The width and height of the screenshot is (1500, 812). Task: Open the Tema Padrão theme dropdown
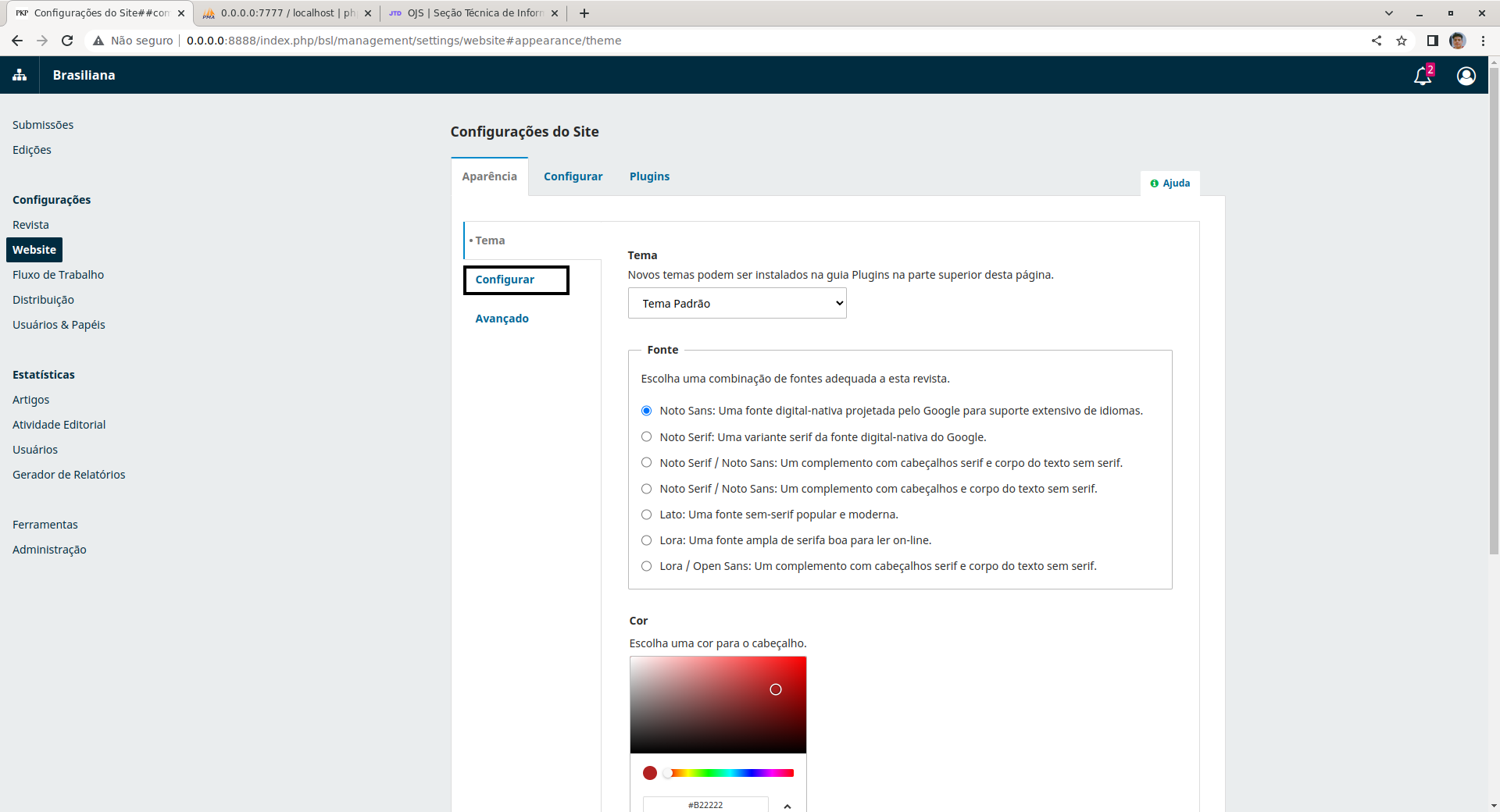(x=737, y=303)
